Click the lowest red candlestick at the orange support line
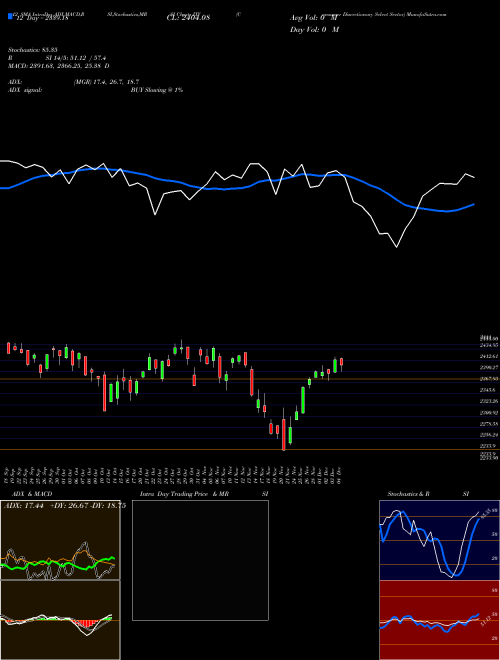The width and height of the screenshot is (500, 660). pos(284,434)
